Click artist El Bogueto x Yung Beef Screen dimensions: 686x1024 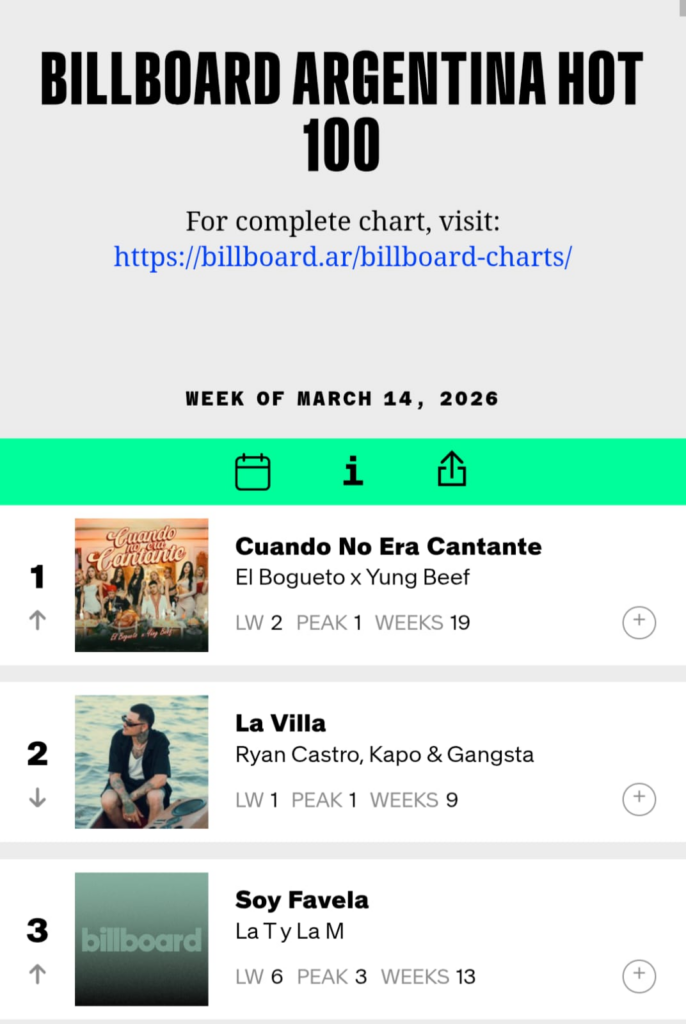(352, 577)
